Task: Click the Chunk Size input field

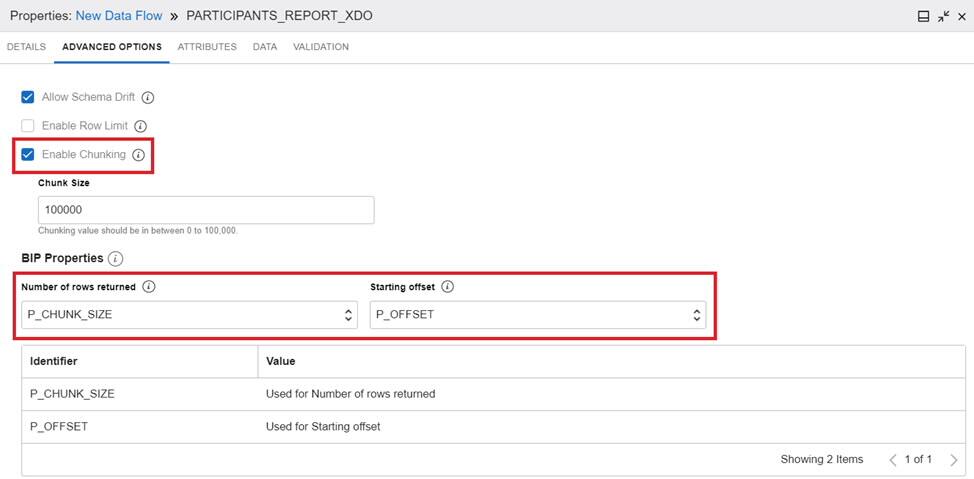Action: 206,210
